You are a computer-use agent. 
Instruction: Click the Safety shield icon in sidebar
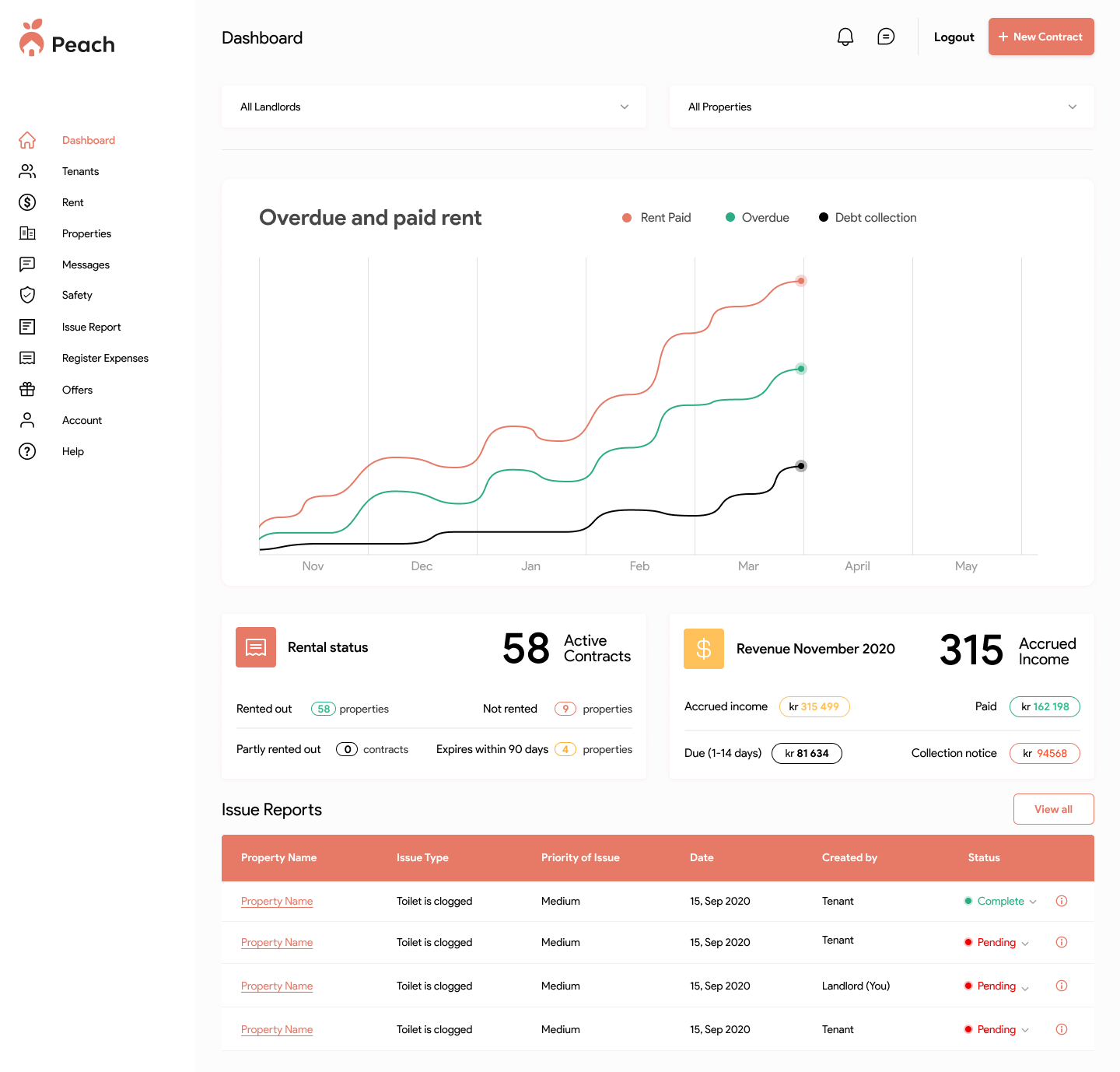(x=27, y=295)
